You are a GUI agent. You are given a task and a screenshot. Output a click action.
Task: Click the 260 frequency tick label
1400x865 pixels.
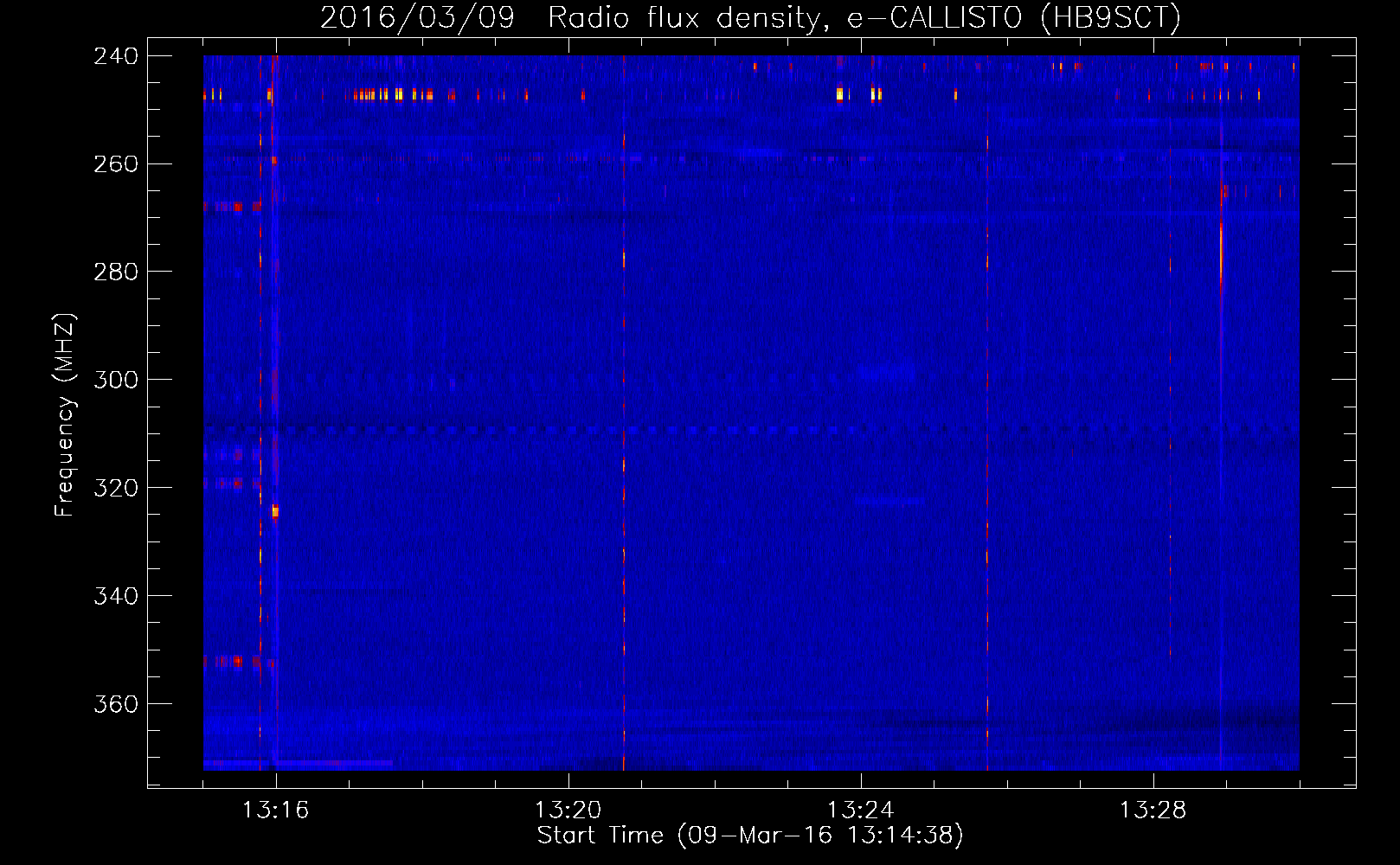[x=116, y=164]
